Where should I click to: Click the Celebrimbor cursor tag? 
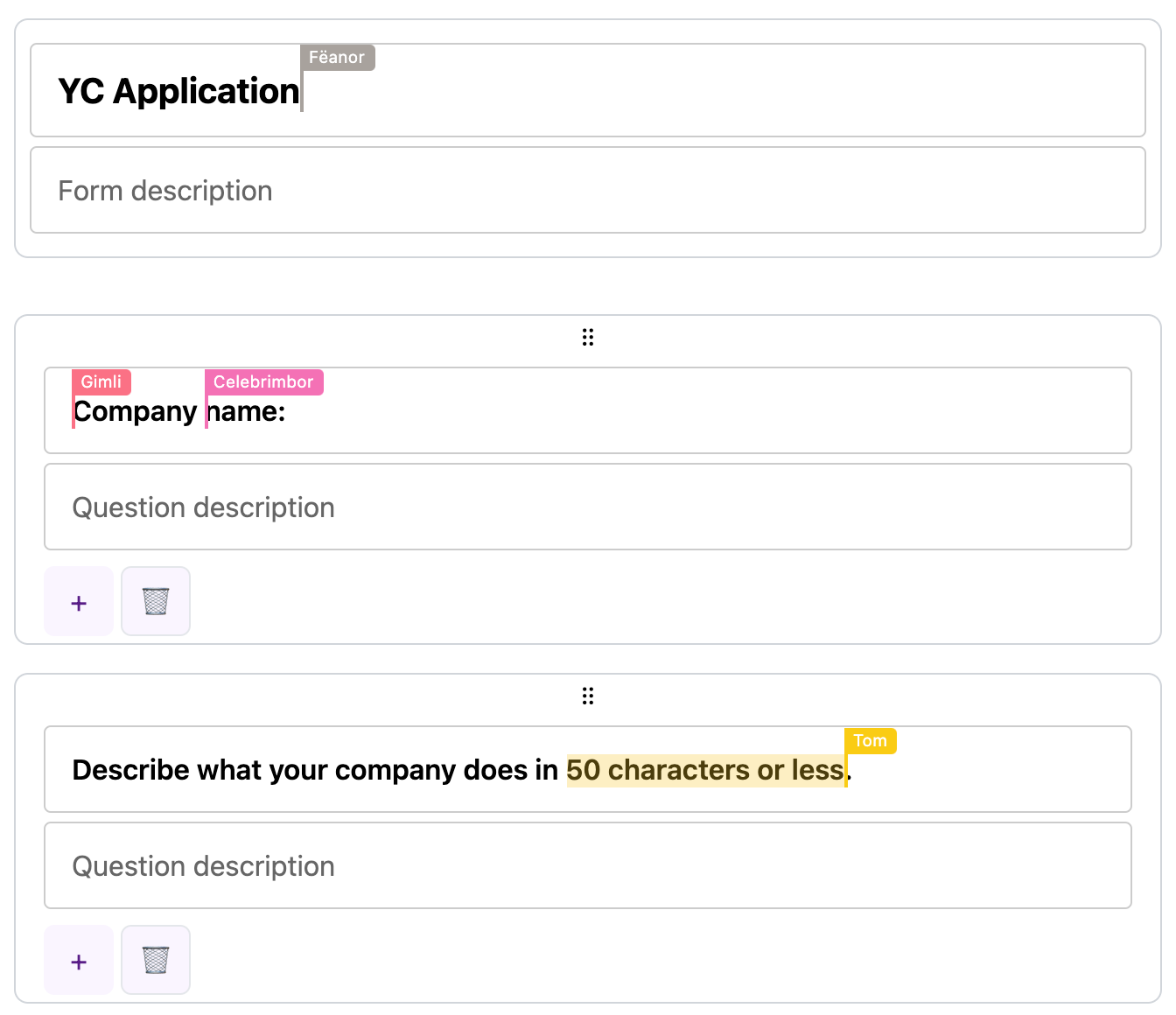click(264, 382)
